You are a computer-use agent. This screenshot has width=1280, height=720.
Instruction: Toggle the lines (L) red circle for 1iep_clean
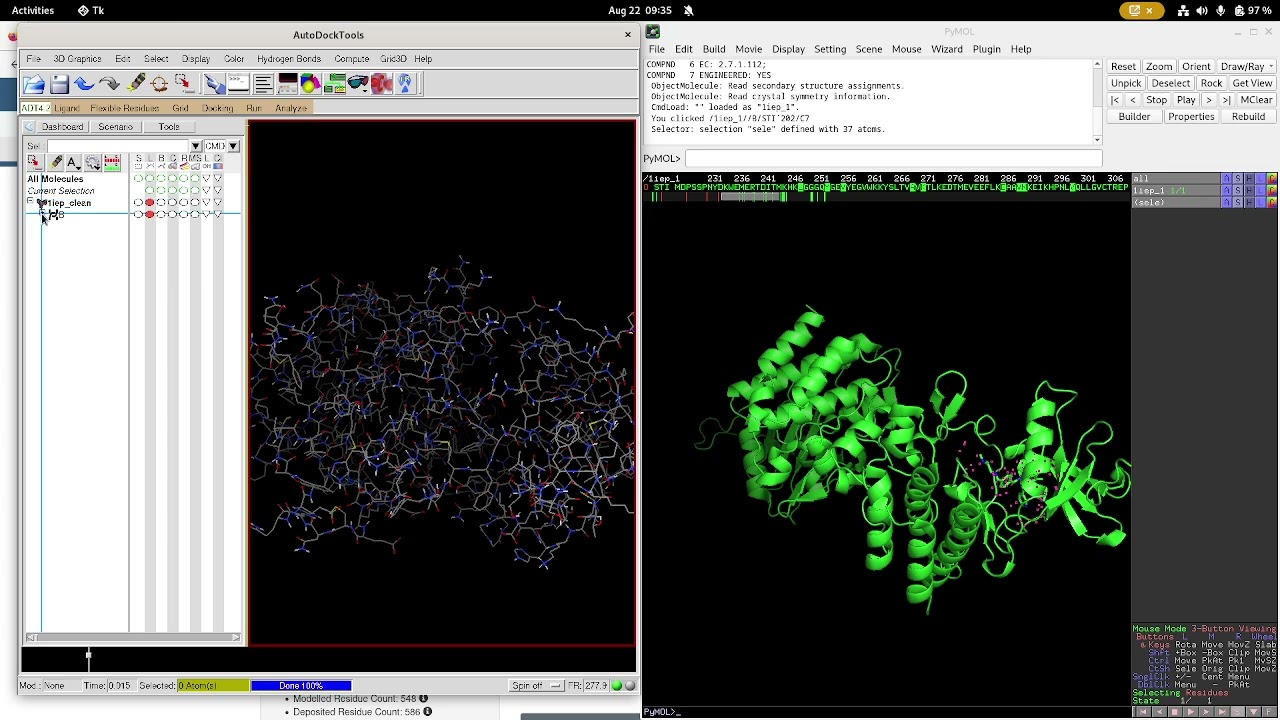(150, 202)
